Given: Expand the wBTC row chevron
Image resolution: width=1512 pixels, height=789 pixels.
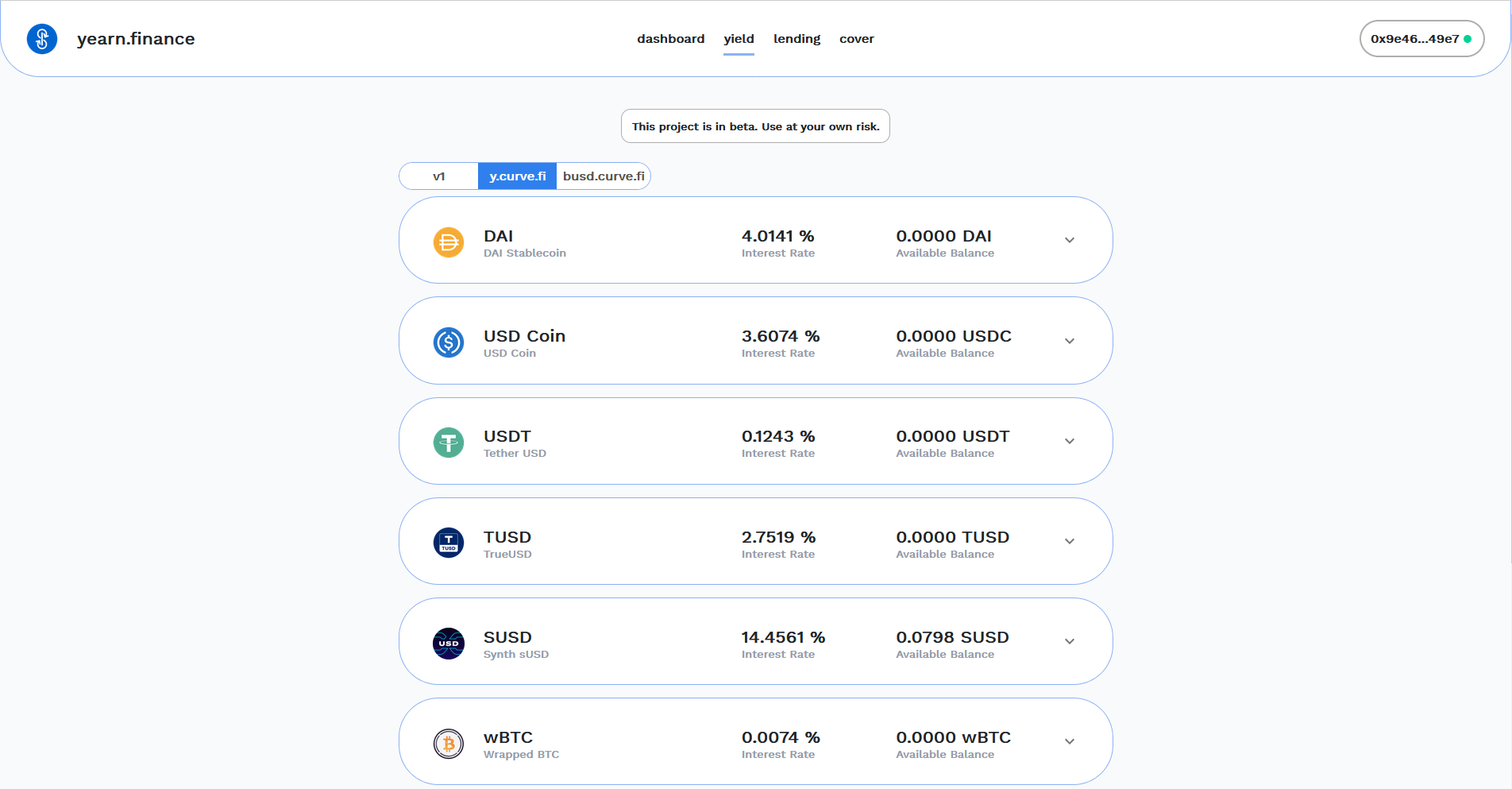Looking at the screenshot, I should click(x=1070, y=741).
